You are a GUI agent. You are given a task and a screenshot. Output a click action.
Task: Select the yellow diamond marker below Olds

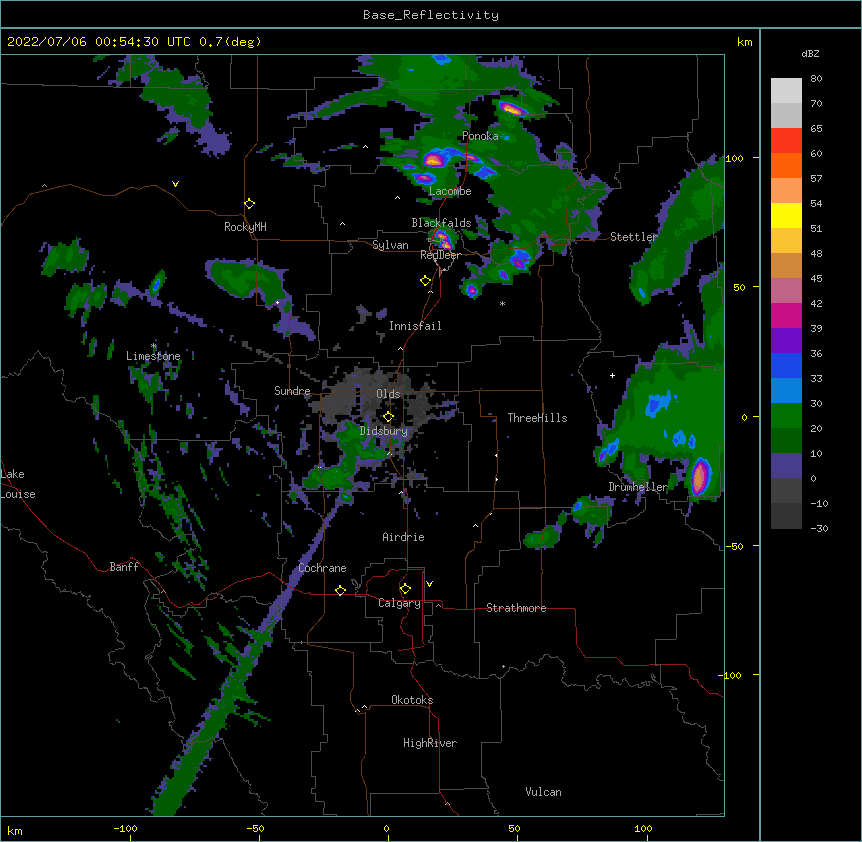388,417
